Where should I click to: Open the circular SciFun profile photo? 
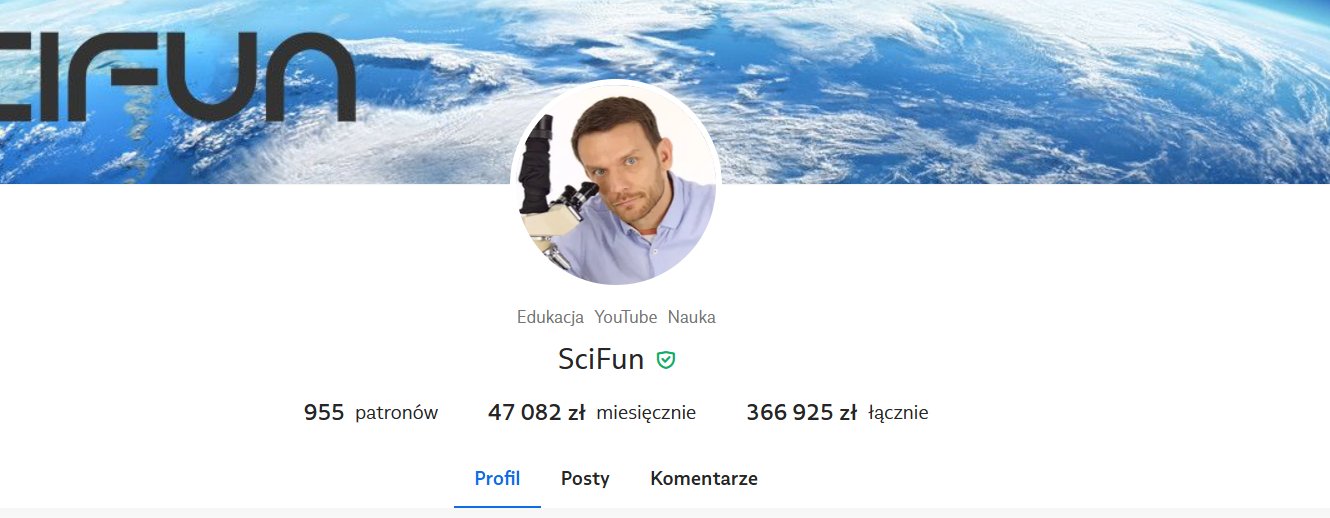point(615,182)
